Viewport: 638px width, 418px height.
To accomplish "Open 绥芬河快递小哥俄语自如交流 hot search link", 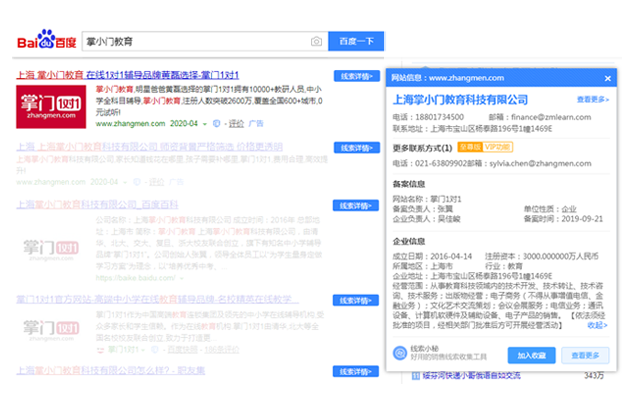I will pyautogui.click(x=471, y=375).
